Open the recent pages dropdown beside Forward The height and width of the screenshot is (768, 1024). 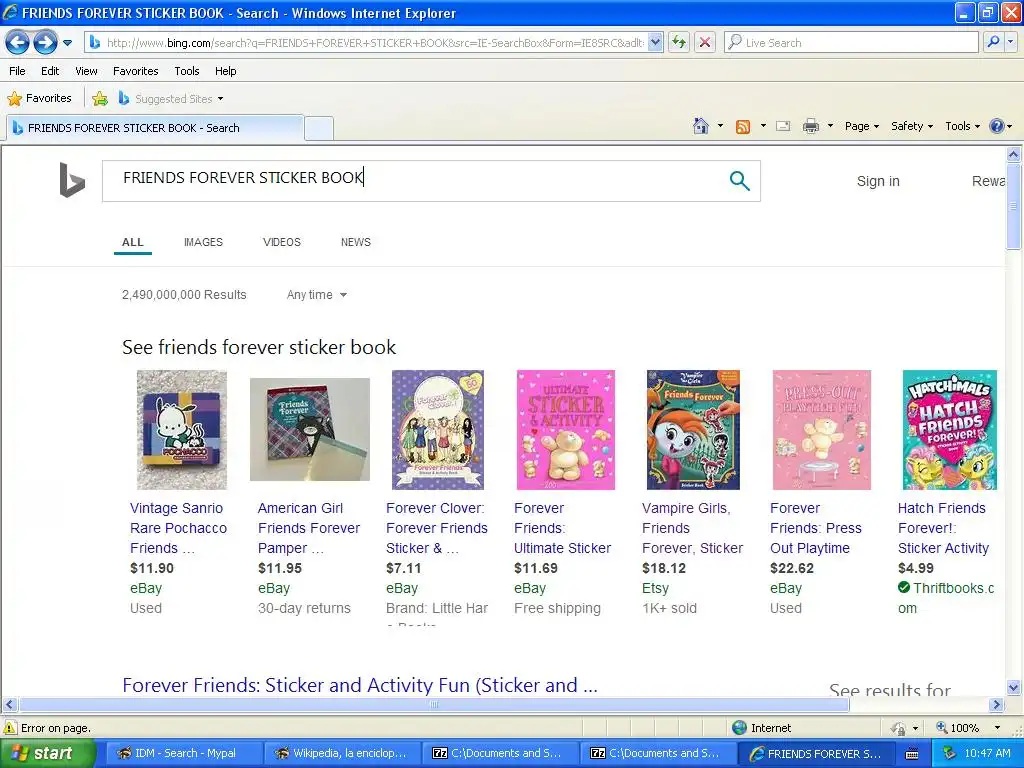[67, 43]
